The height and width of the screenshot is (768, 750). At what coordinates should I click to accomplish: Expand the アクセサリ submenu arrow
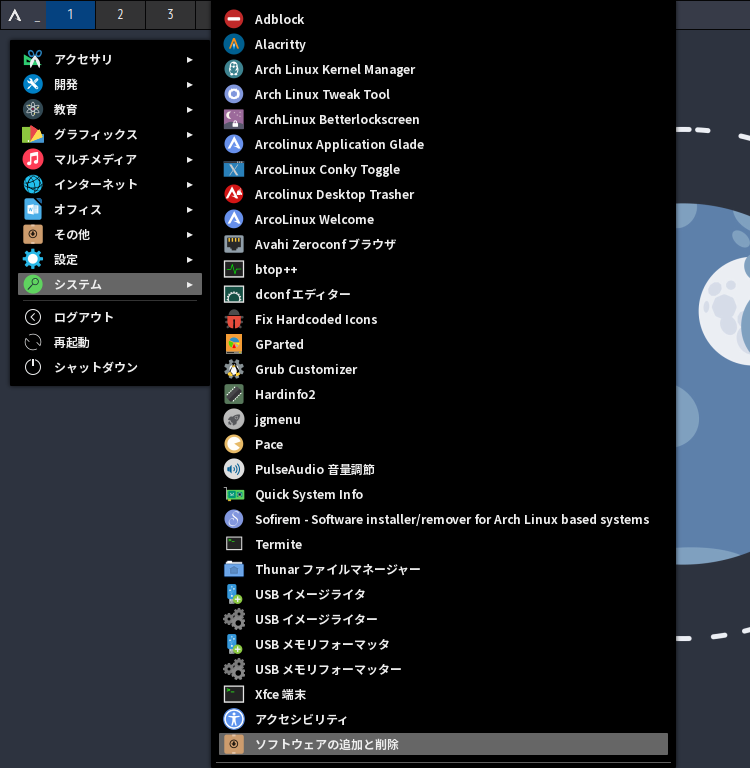[x=190, y=59]
